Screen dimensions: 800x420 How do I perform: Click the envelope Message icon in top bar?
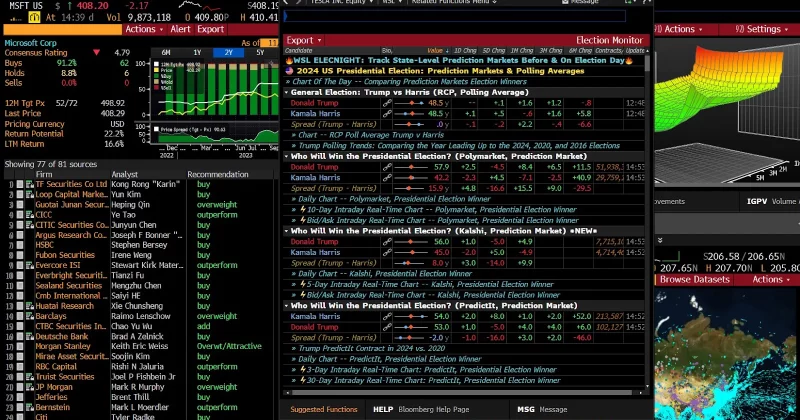565,2
